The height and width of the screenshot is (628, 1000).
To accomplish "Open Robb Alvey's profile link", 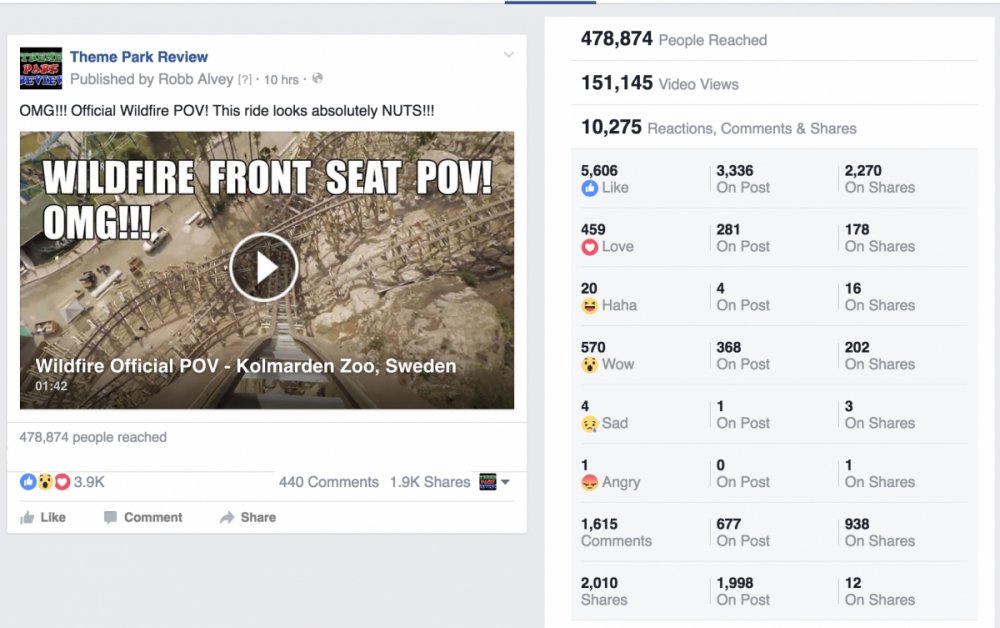I will point(195,79).
